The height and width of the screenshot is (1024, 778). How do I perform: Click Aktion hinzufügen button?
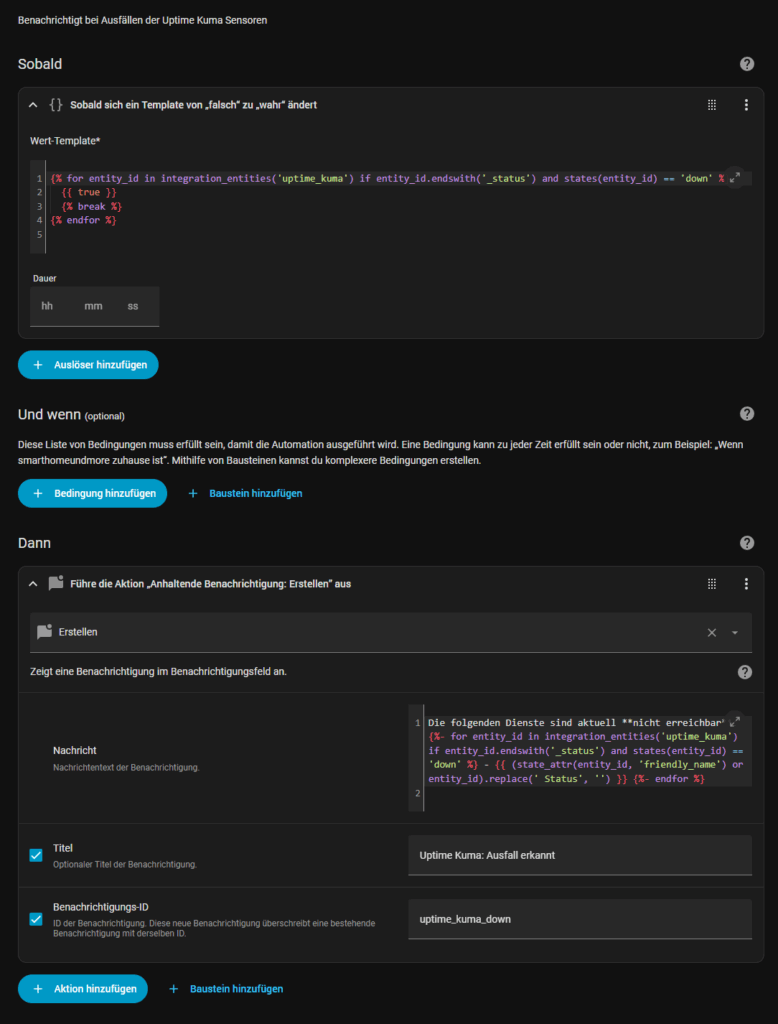coord(83,989)
